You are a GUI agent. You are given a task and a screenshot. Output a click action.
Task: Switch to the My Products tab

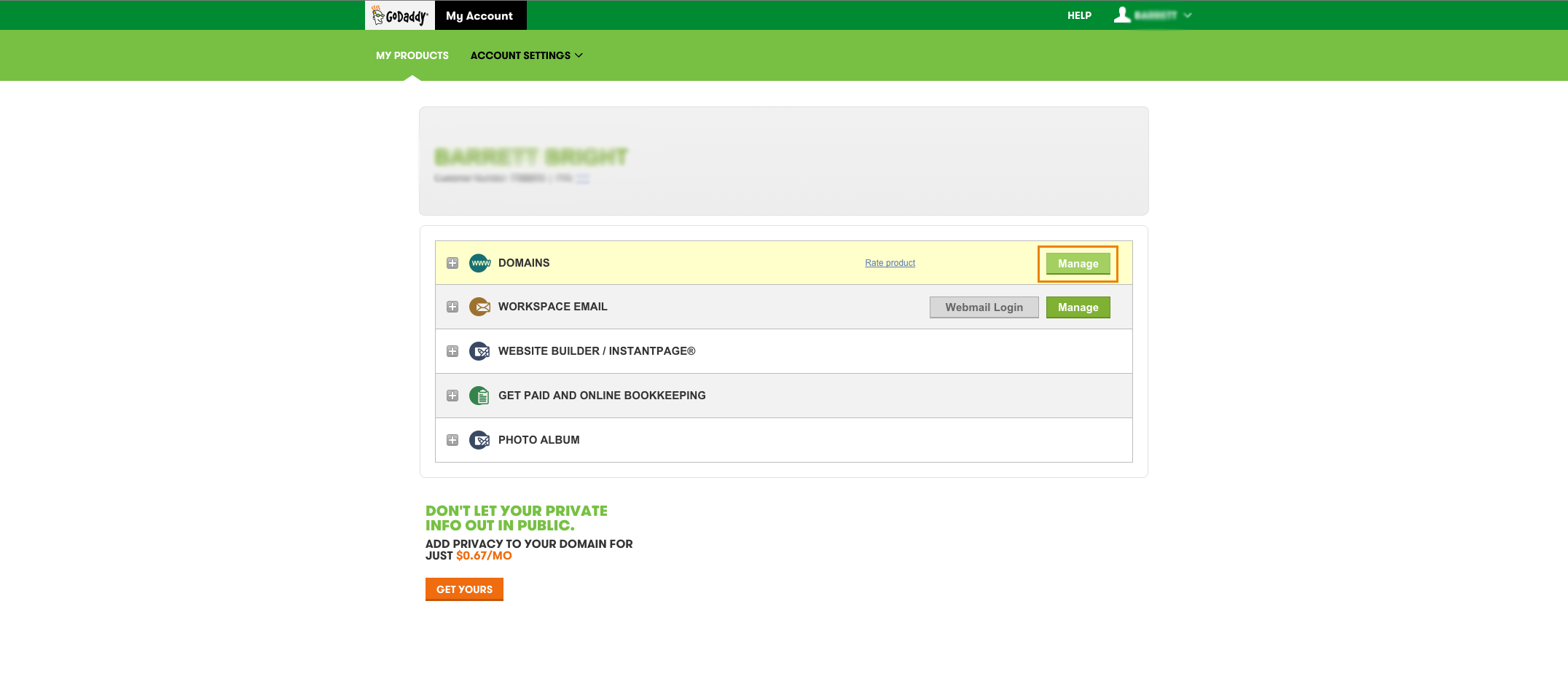click(412, 55)
